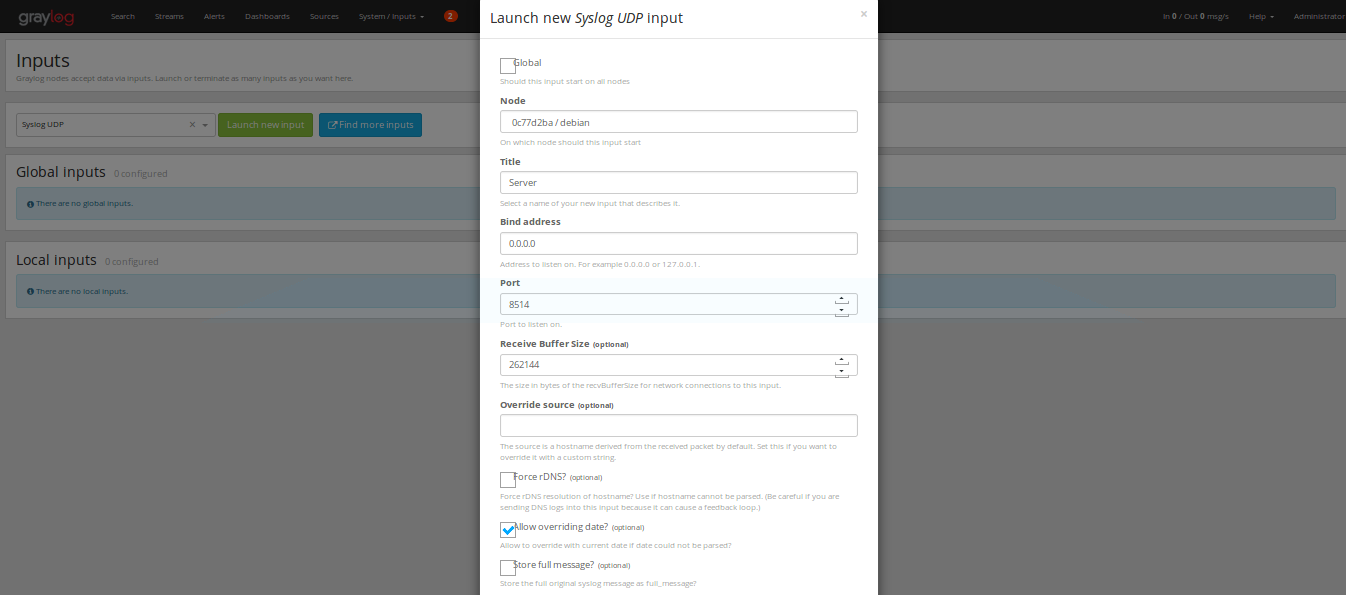This screenshot has width=1346, height=595.
Task: Close the Launch new Syslog UDP dialog
Action: pos(864,14)
